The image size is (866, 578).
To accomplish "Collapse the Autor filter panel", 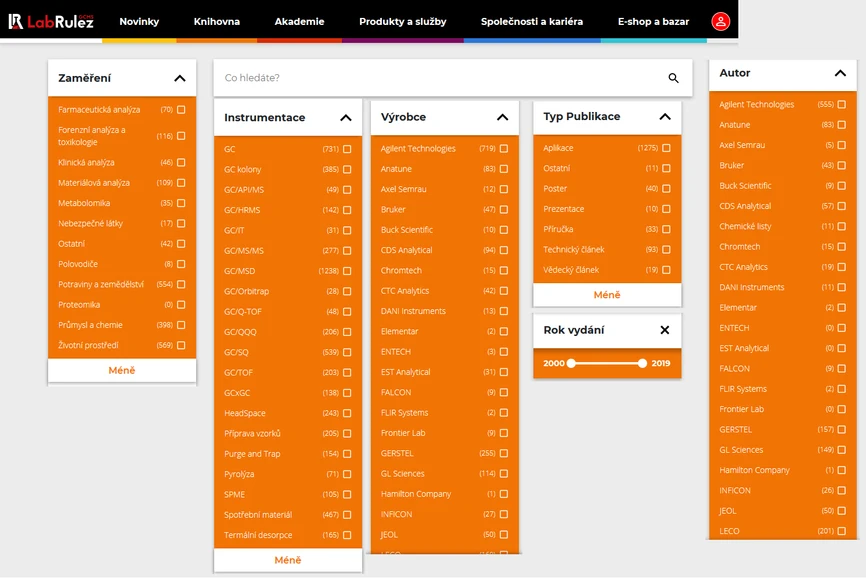I will 840,73.
